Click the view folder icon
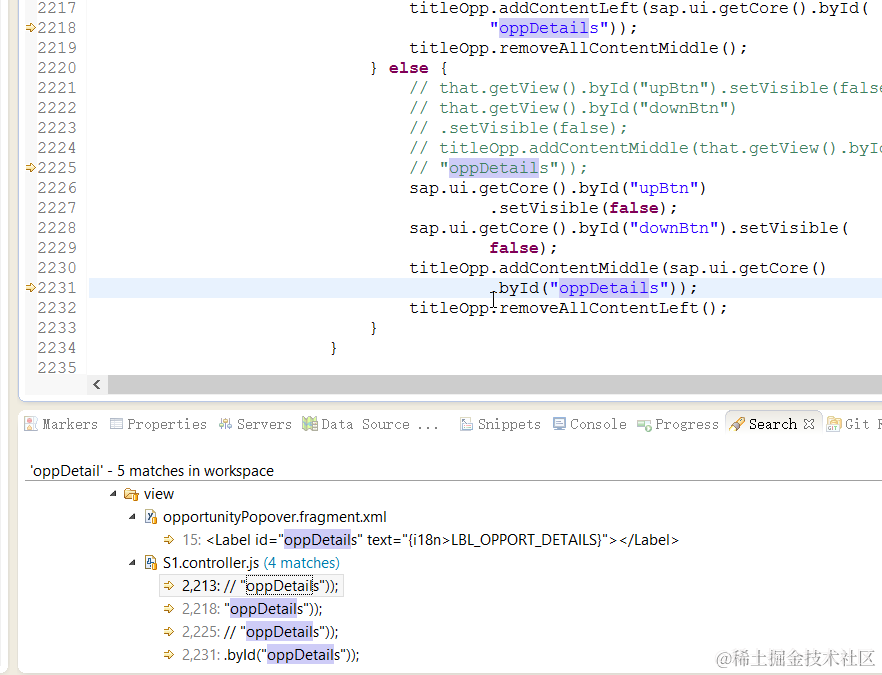This screenshot has height=675, width=882. coord(131,494)
